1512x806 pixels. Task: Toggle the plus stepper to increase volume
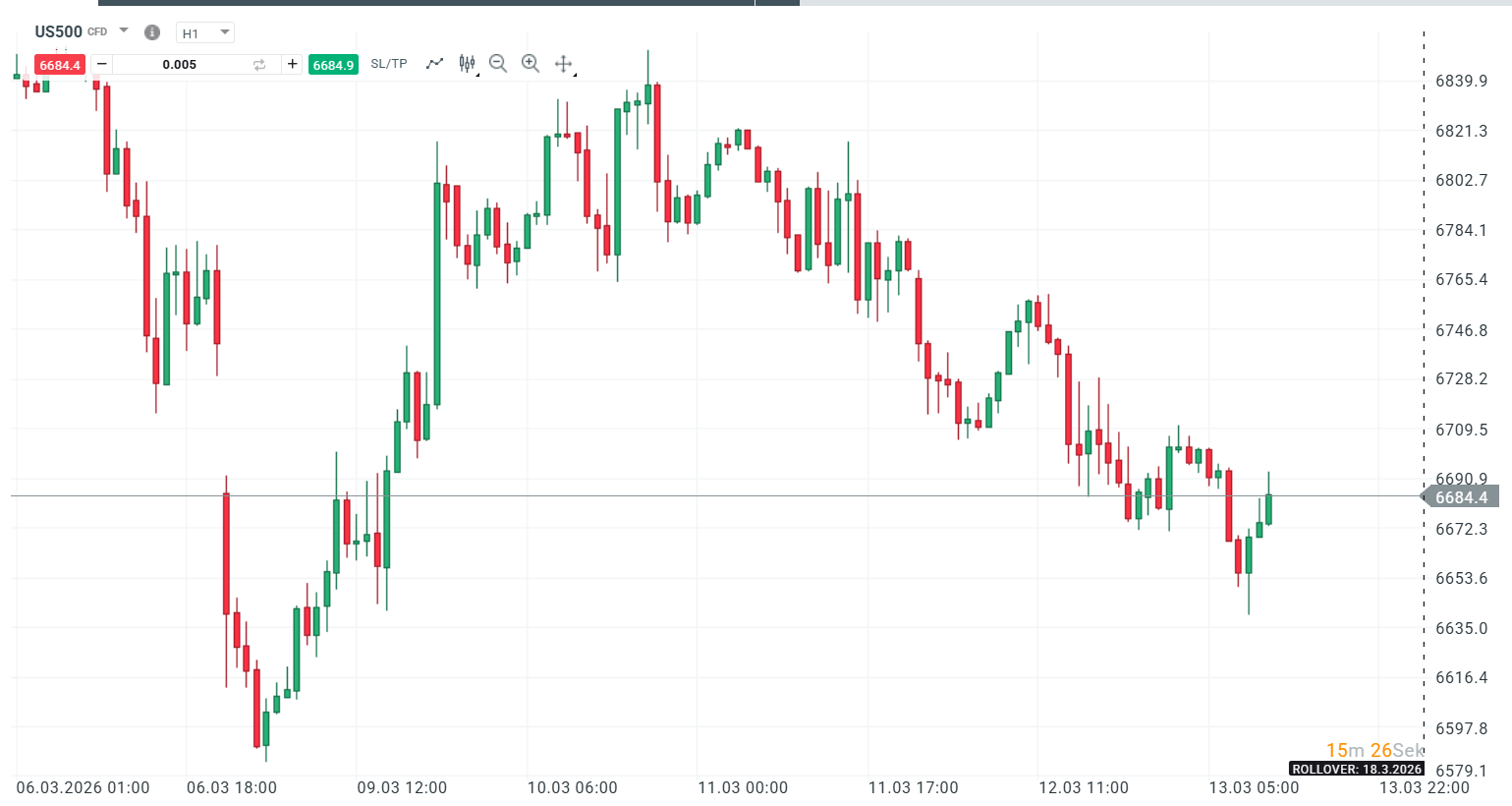pyautogui.click(x=293, y=63)
